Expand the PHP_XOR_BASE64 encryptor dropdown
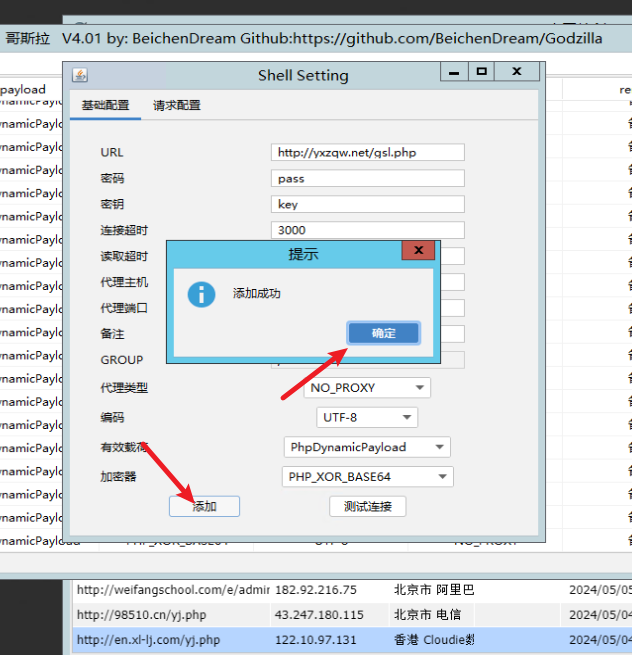 (367, 477)
